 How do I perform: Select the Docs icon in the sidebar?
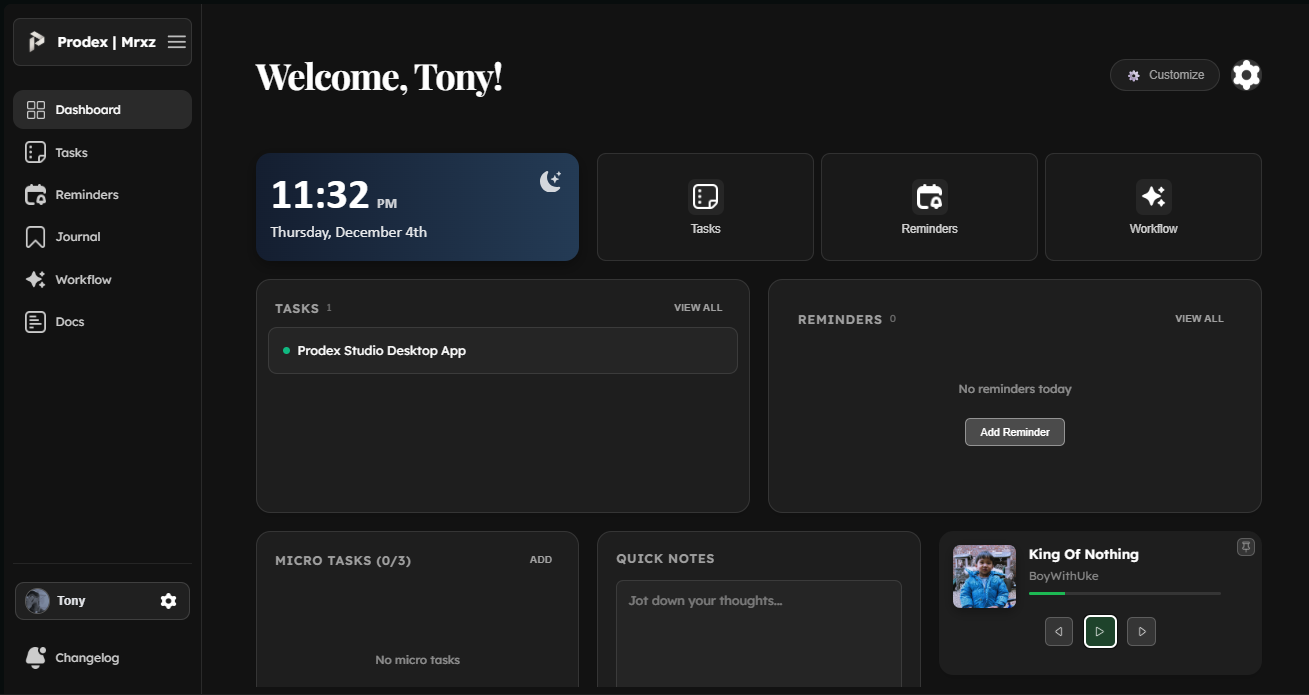click(34, 321)
